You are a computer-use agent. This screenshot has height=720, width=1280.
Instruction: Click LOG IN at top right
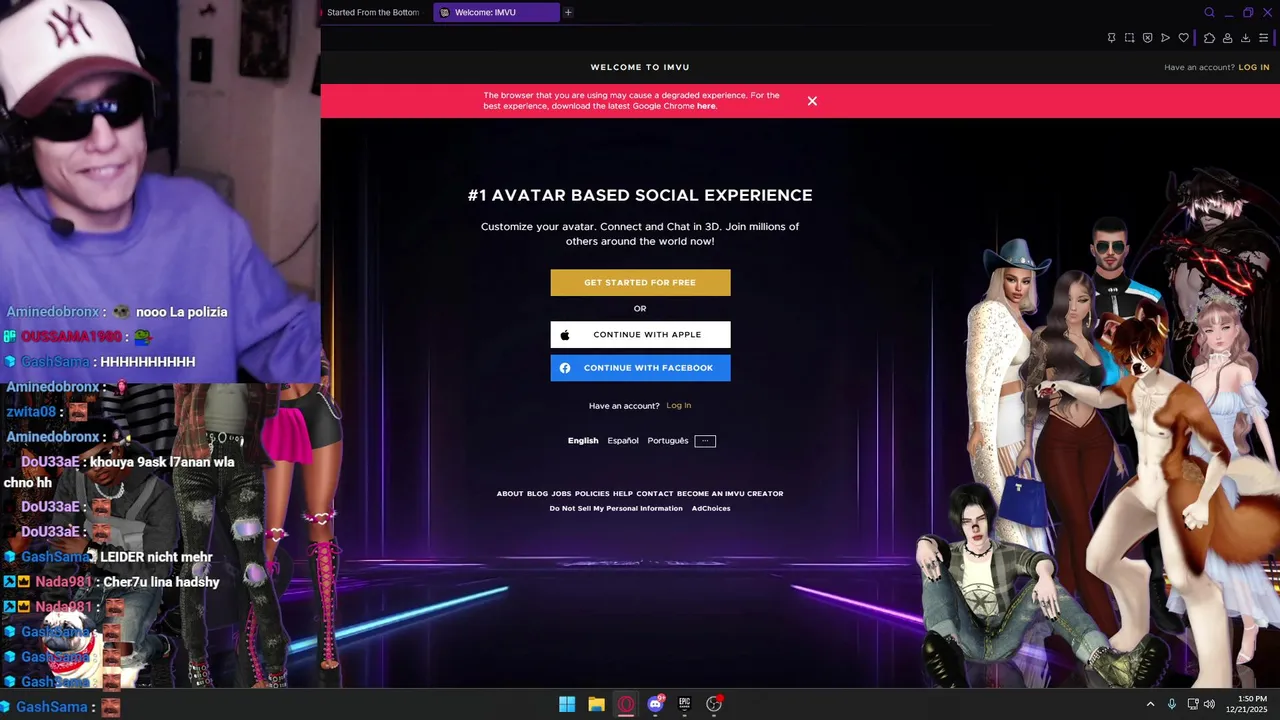click(1254, 67)
